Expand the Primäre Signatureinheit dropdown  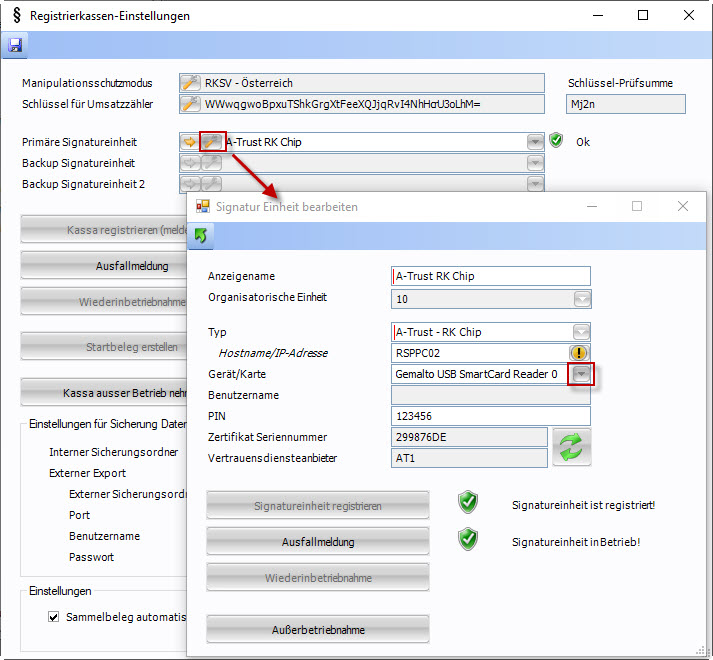[x=536, y=142]
